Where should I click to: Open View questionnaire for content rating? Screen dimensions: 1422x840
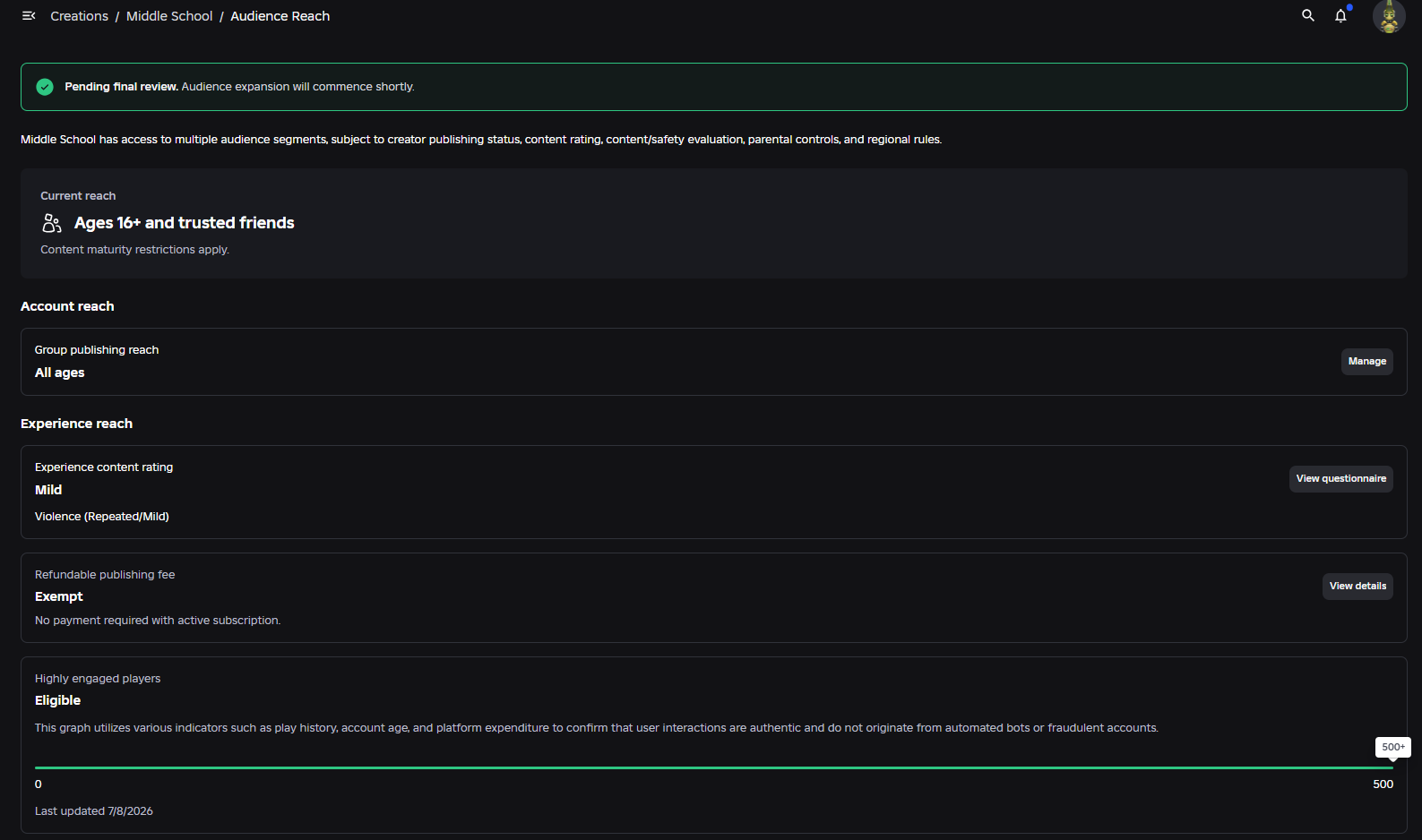(1340, 479)
